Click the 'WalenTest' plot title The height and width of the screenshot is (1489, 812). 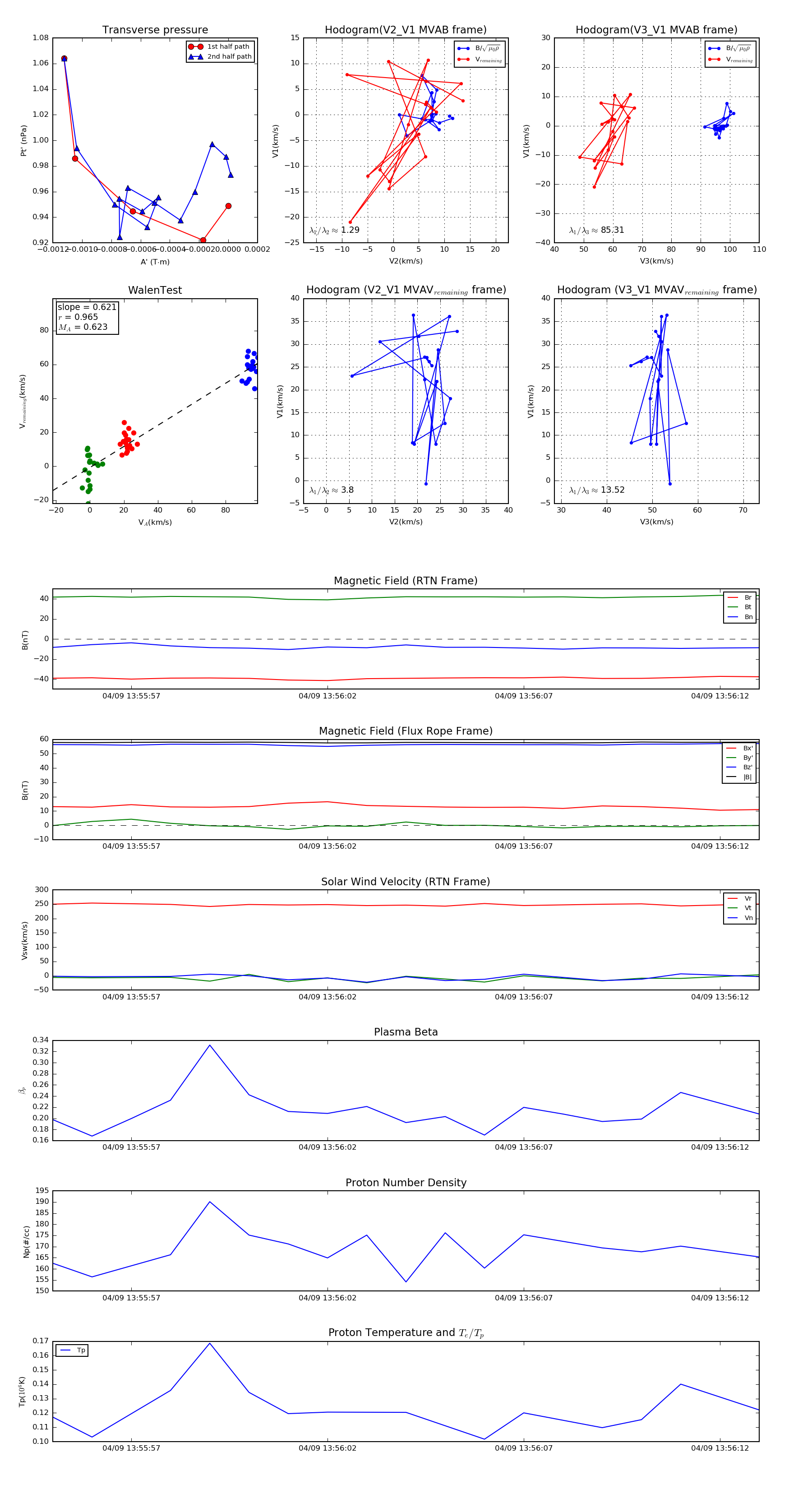[x=155, y=290]
